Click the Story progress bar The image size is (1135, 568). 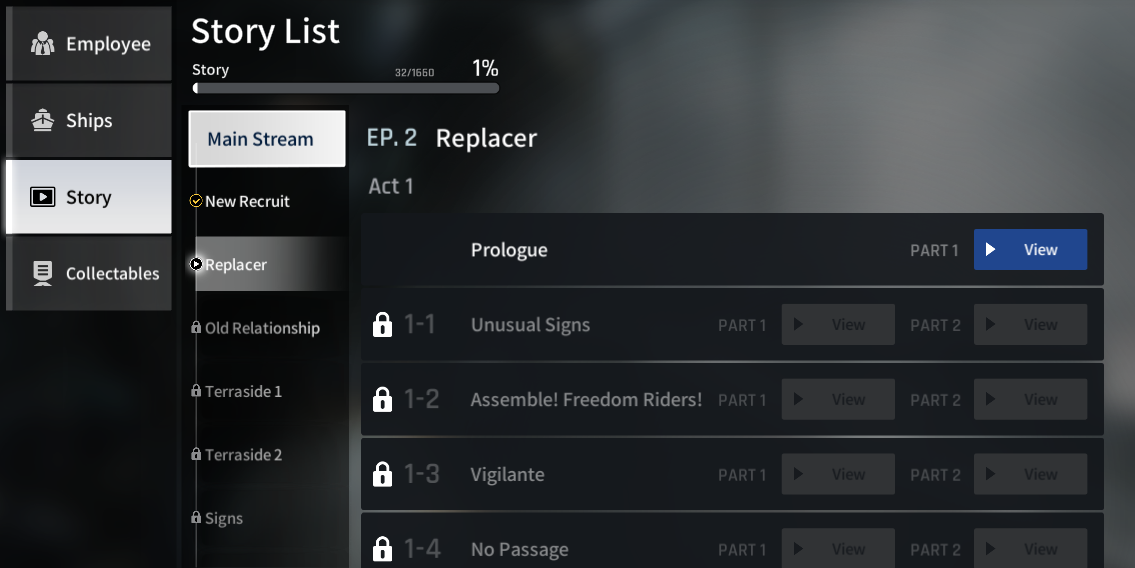tap(346, 88)
